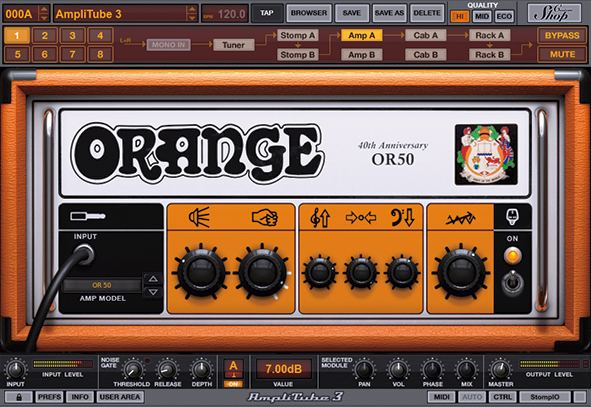Image resolution: width=591 pixels, height=407 pixels.
Task: Select previous amp model with up arrow
Action: (x=153, y=279)
